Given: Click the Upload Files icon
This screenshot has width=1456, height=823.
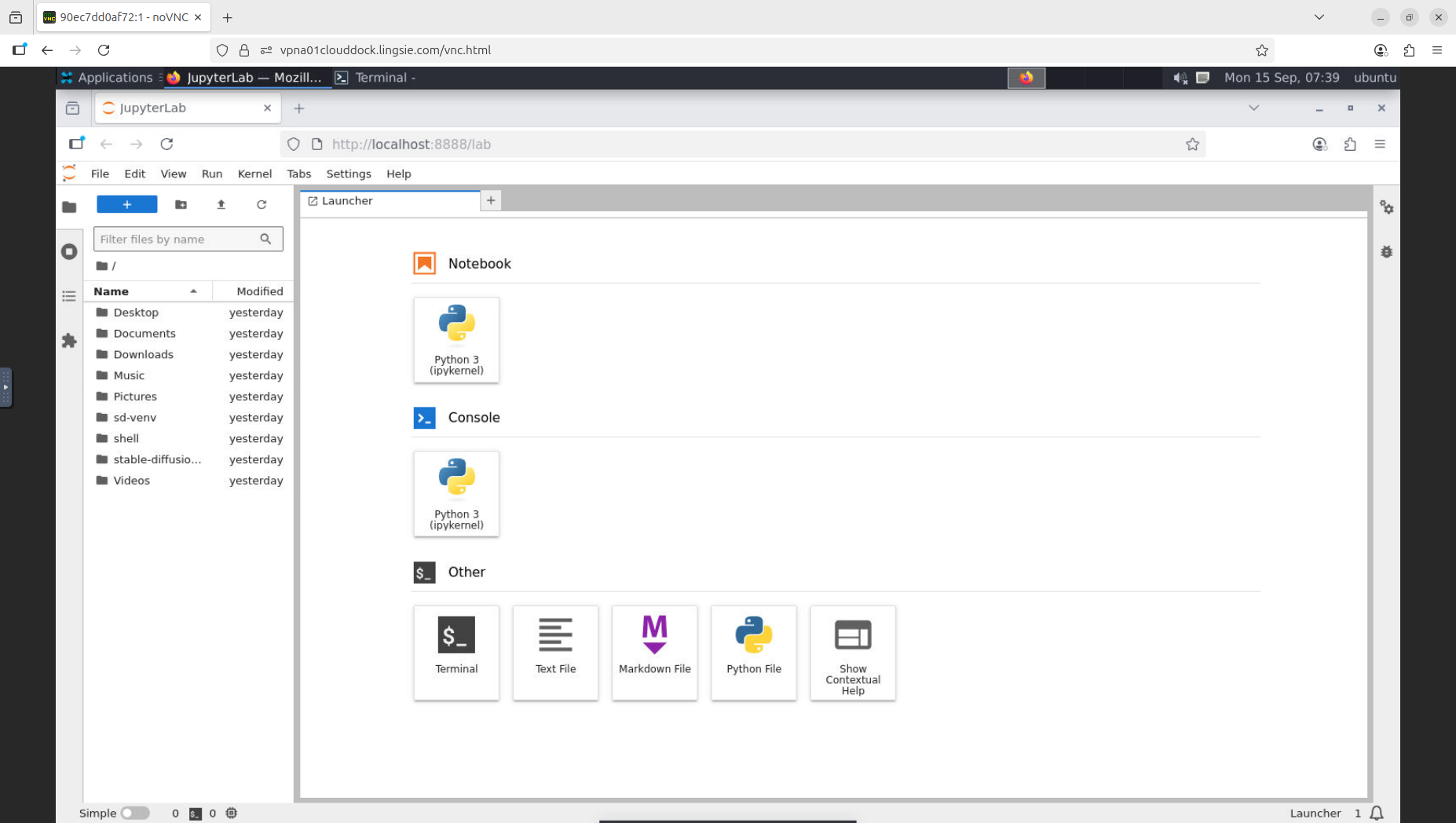Looking at the screenshot, I should (221, 204).
